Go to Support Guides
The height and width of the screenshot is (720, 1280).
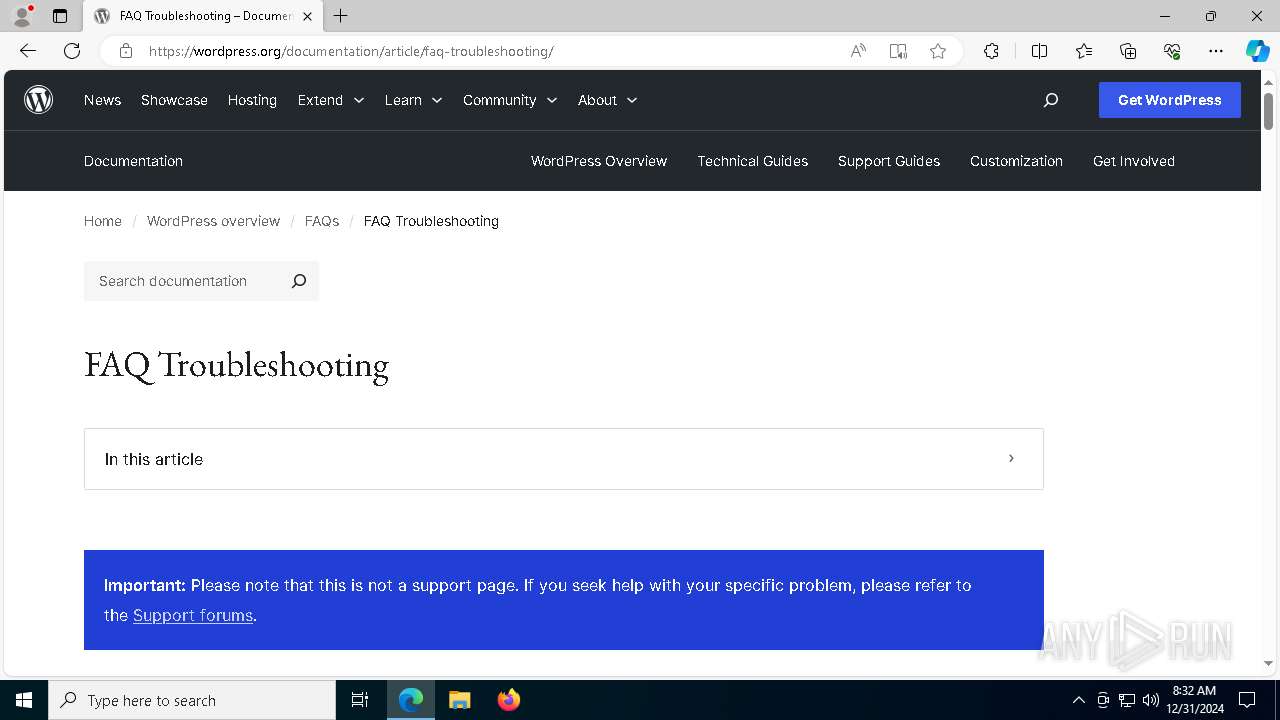pyautogui.click(x=889, y=161)
